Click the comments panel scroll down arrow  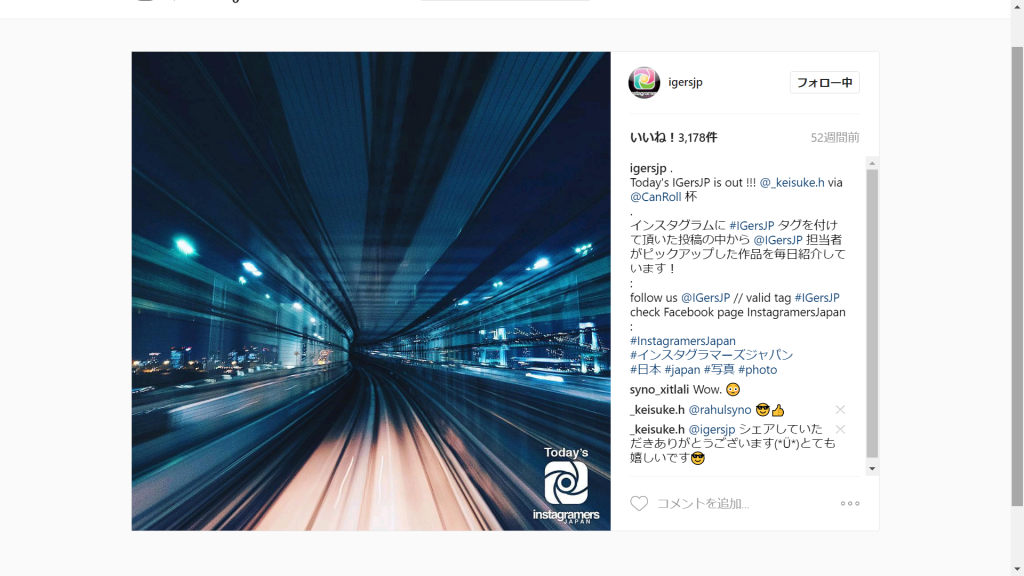point(872,468)
